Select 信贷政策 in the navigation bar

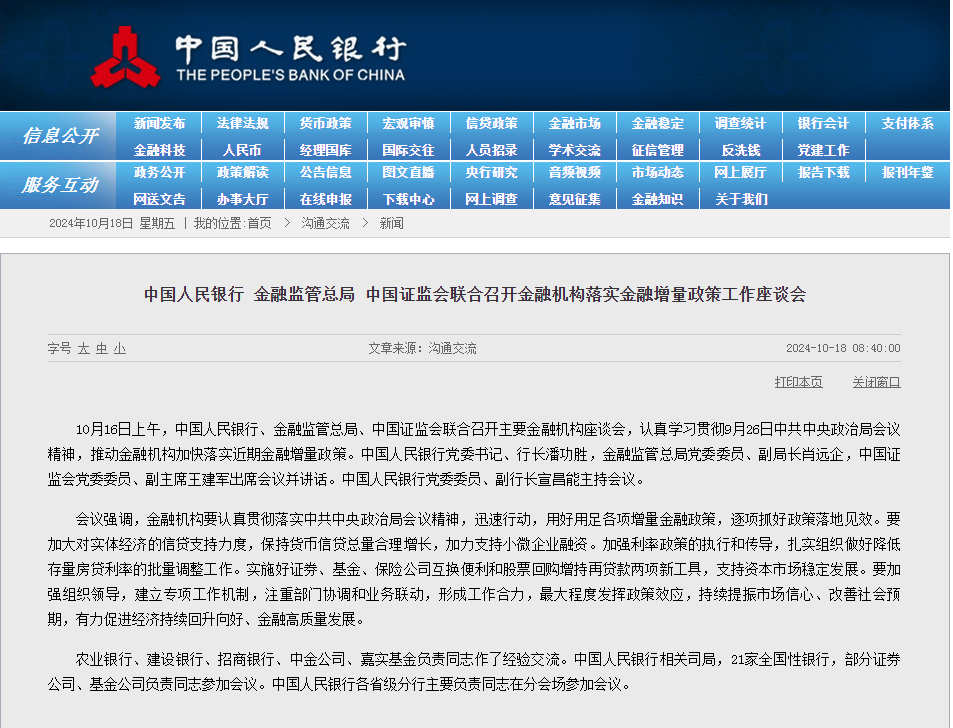tap(492, 123)
